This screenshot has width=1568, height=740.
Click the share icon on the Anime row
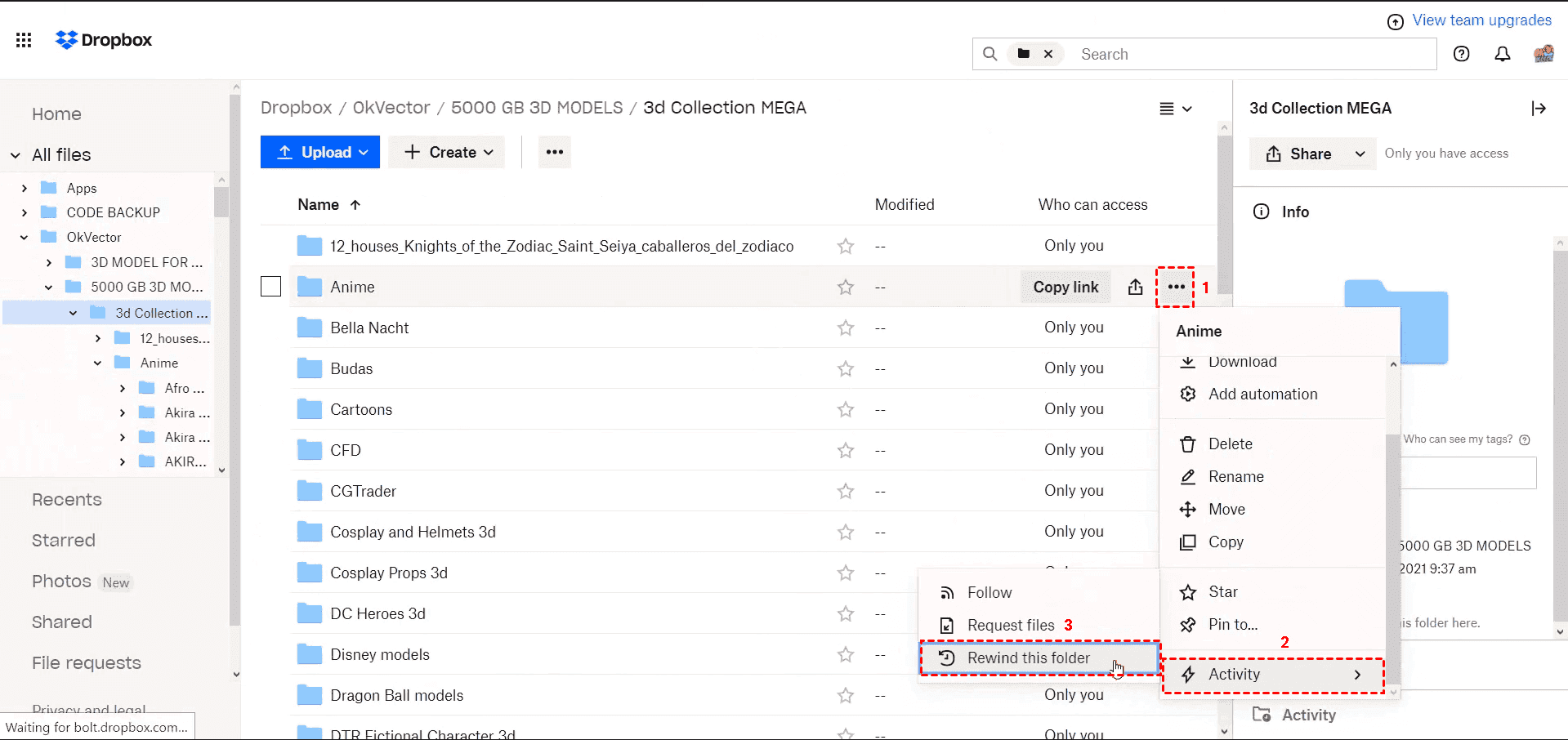point(1135,287)
